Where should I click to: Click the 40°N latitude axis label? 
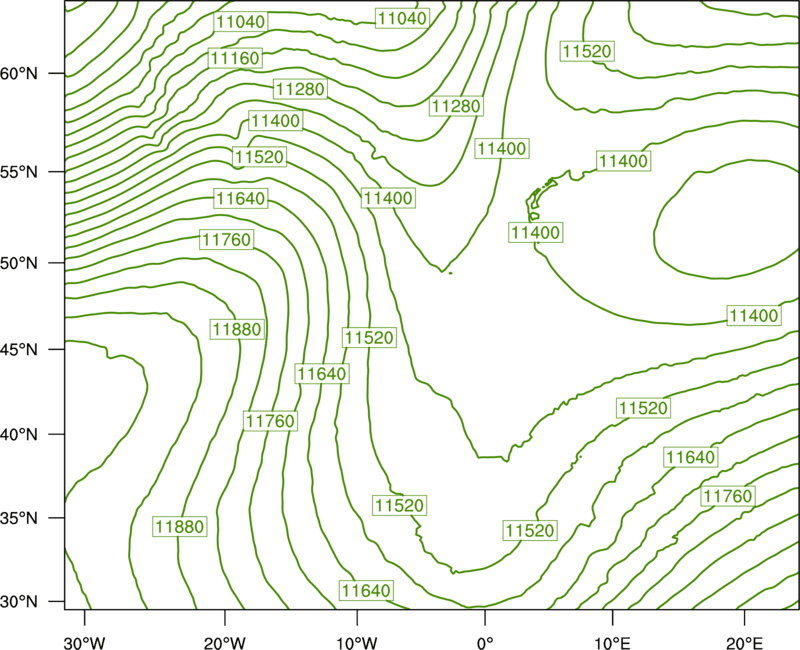[19, 435]
